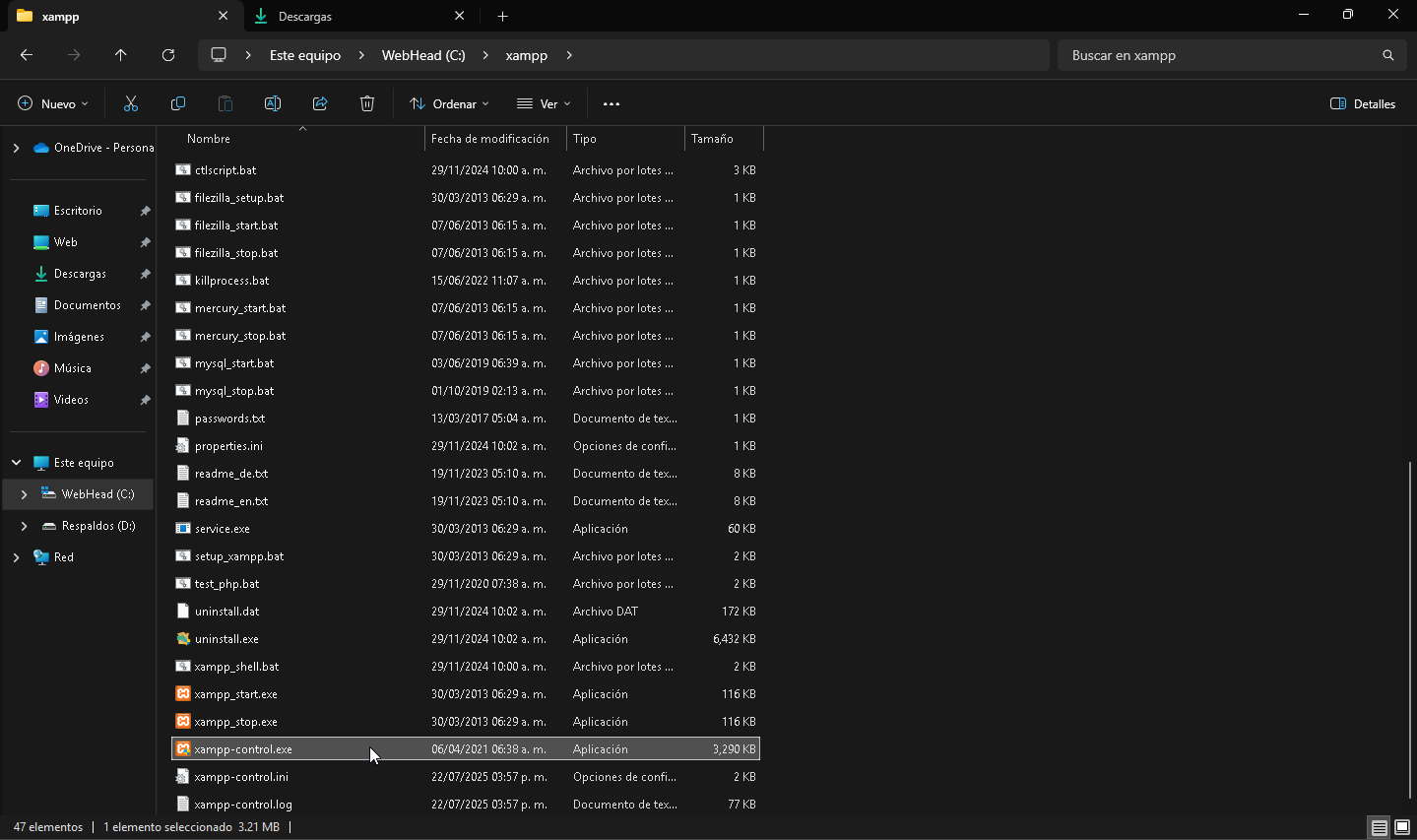Viewport: 1417px width, 840px height.
Task: Copy the selected file to clipboard
Action: 177,103
